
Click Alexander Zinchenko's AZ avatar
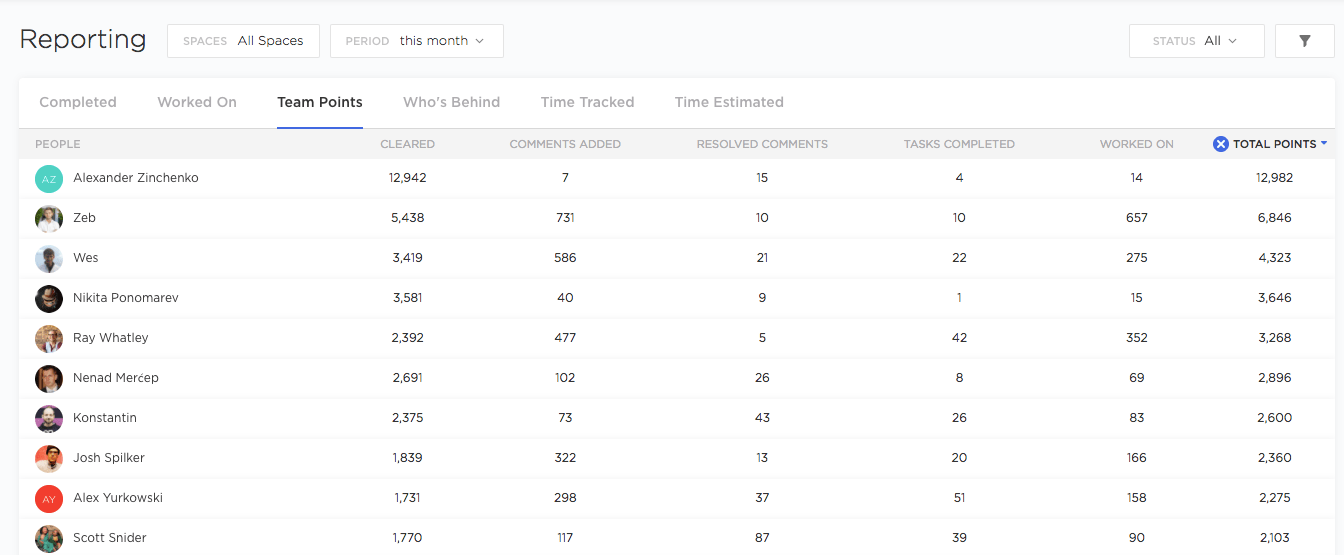[x=49, y=178]
